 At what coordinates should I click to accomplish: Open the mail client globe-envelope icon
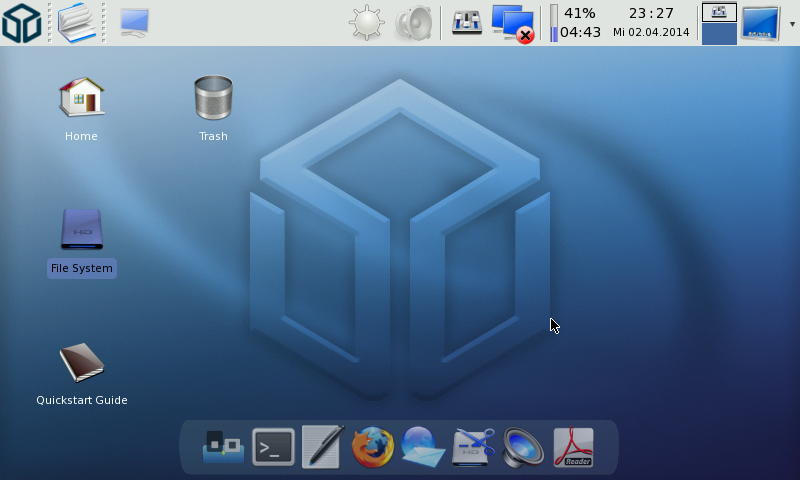coord(423,447)
